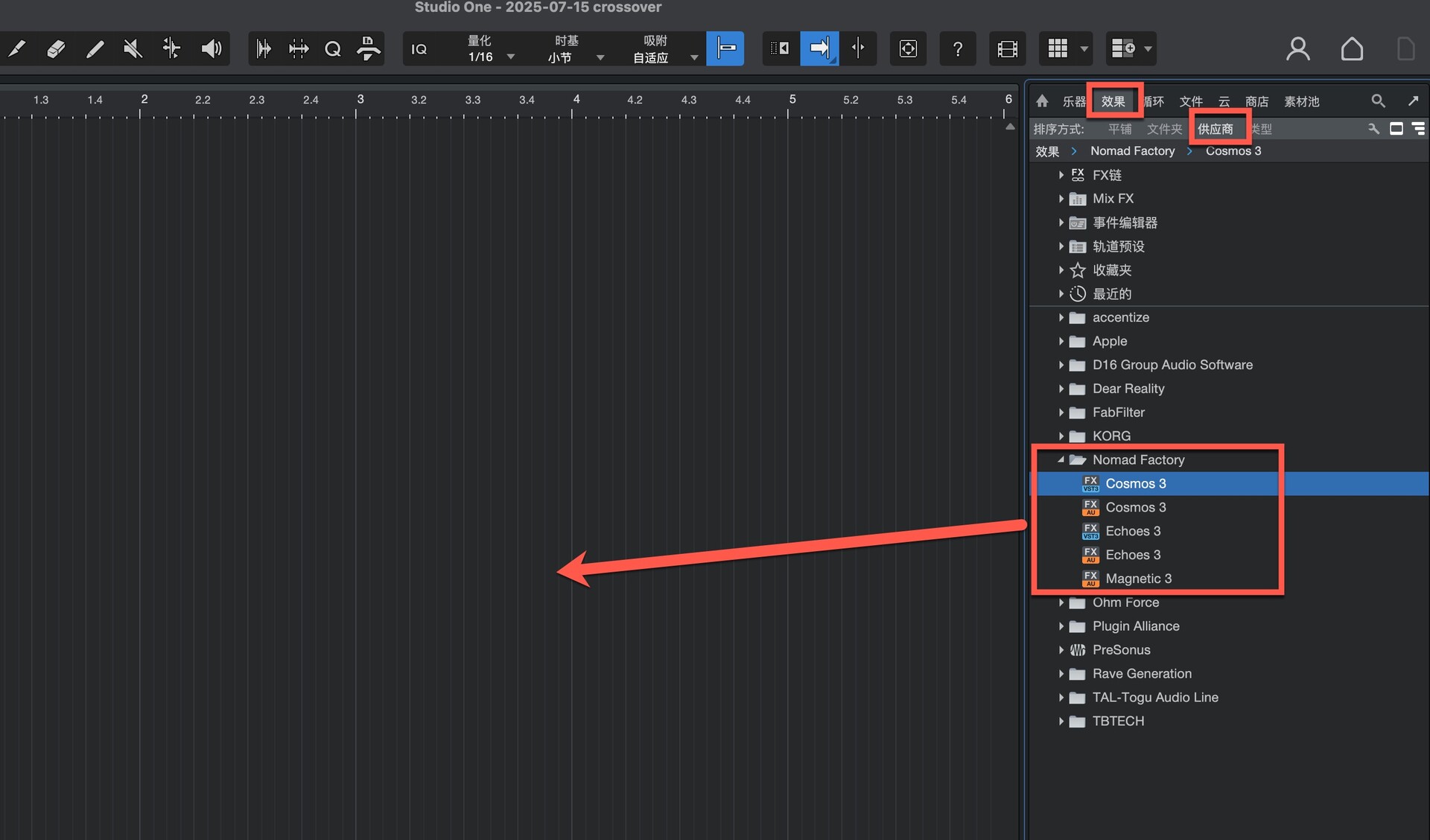Open browser search magnifier

[x=1379, y=101]
